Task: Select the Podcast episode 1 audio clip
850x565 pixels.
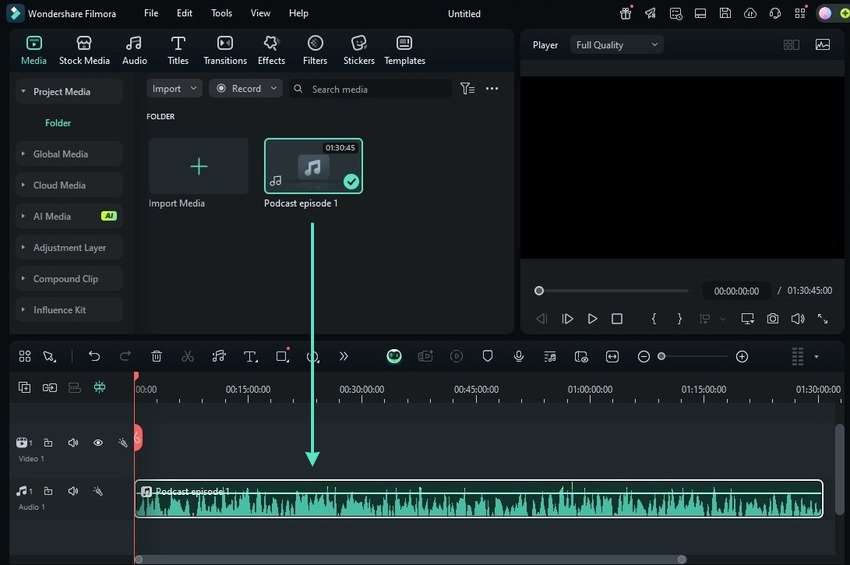Action: [x=479, y=499]
